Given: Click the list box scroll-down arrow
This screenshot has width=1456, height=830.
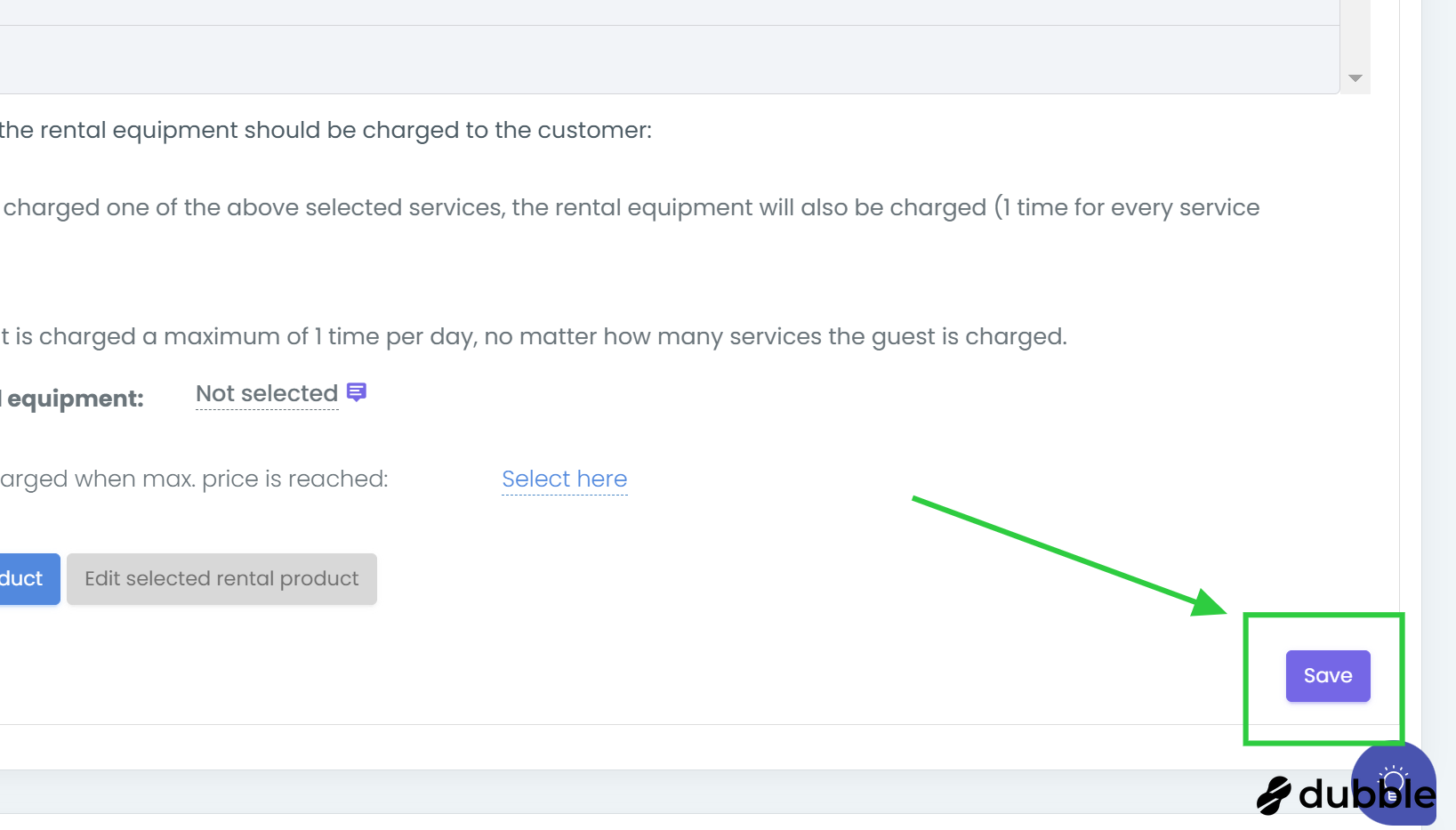Looking at the screenshot, I should pos(1355,78).
